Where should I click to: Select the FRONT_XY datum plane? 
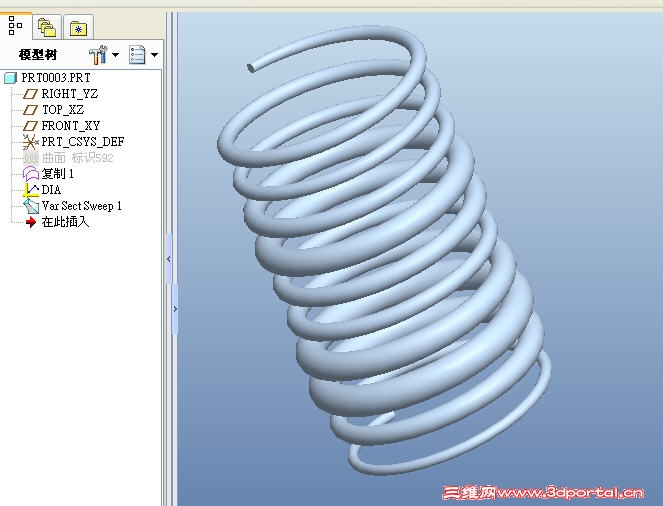[71, 126]
